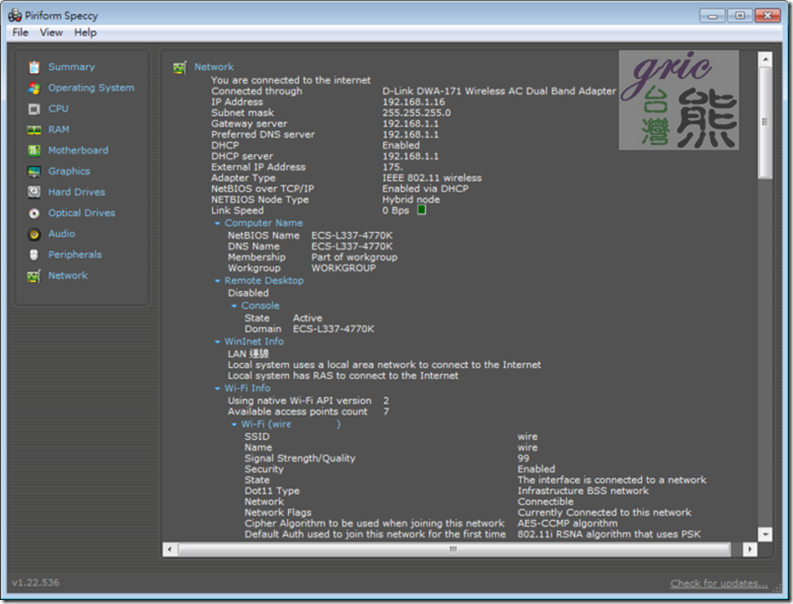Open the Operating System section

[x=91, y=88]
